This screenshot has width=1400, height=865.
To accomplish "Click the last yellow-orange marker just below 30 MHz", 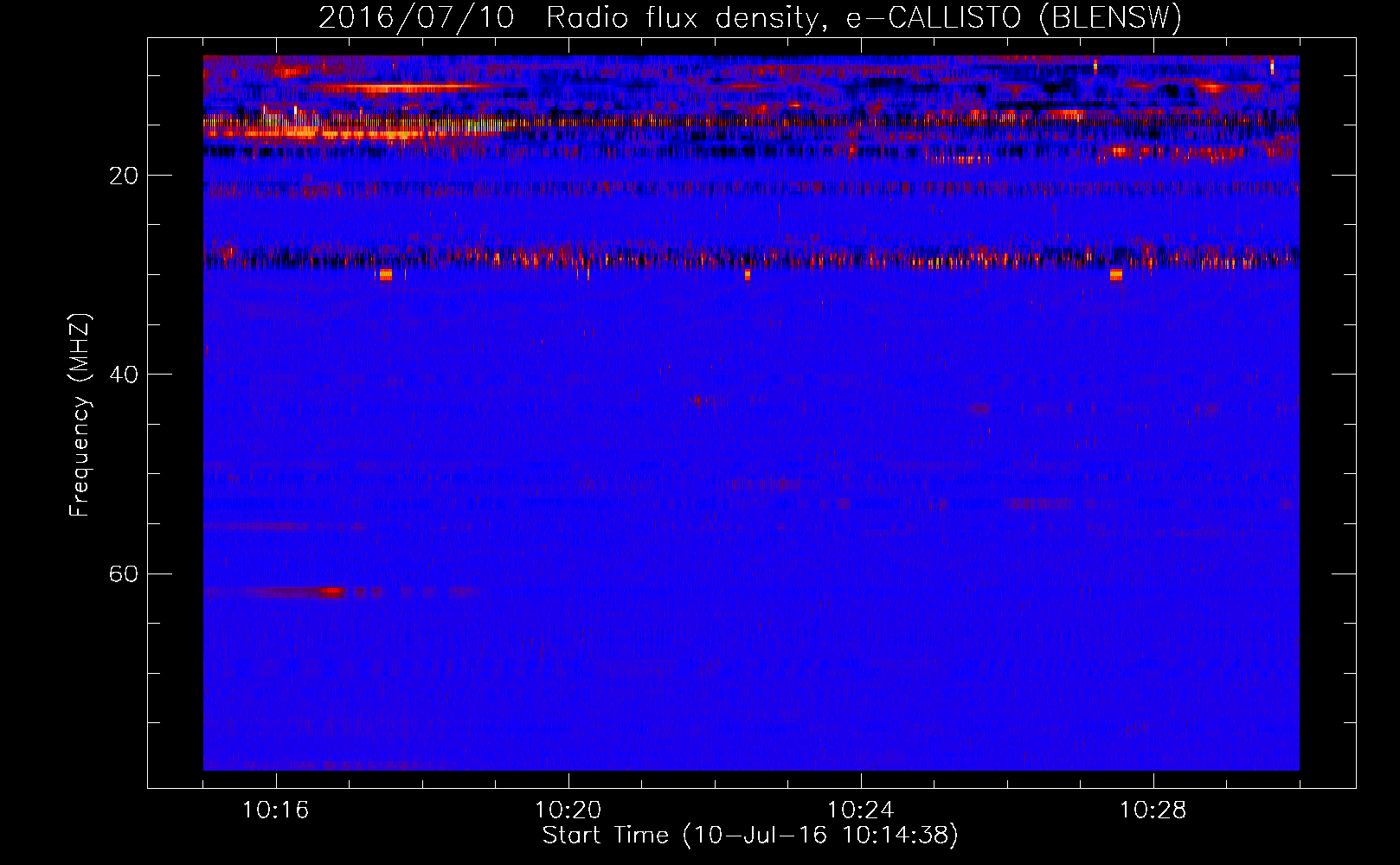I will (1116, 275).
